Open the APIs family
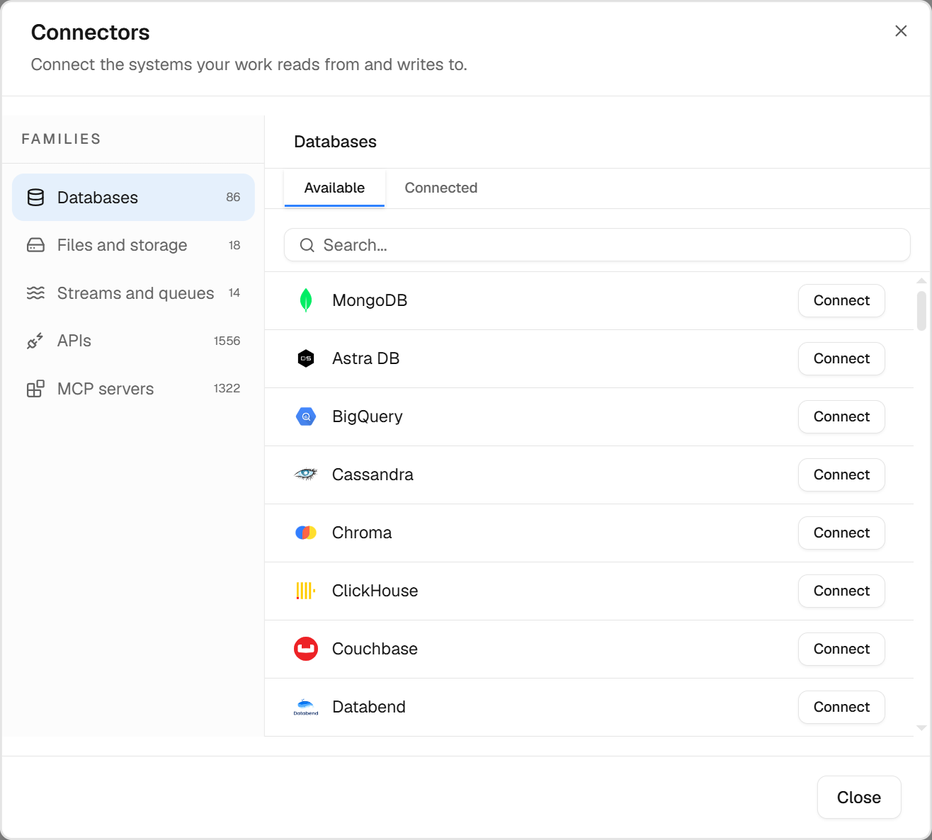This screenshot has height=840, width=932. [133, 341]
